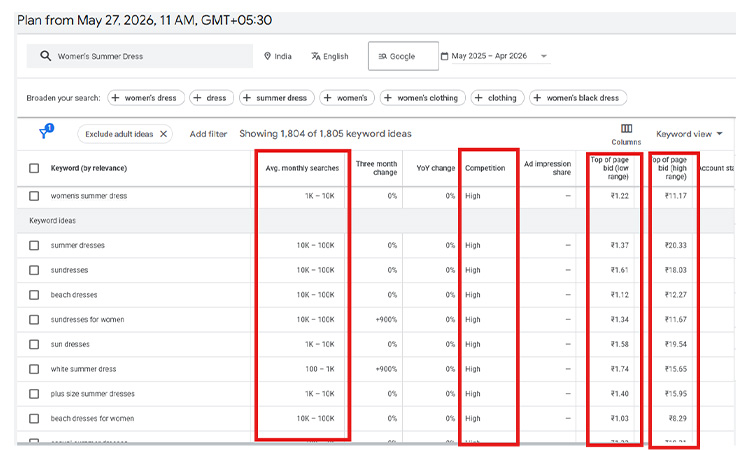Viewport: 750px width, 450px height.
Task: Check the womens summer dress row
Action: coord(34,196)
